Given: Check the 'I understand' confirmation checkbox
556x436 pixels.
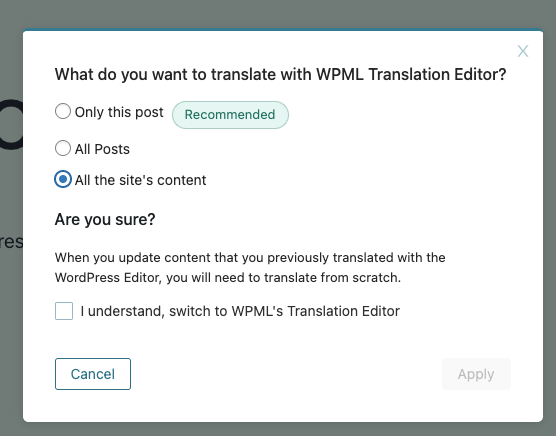Looking at the screenshot, I should pyautogui.click(x=64, y=311).
